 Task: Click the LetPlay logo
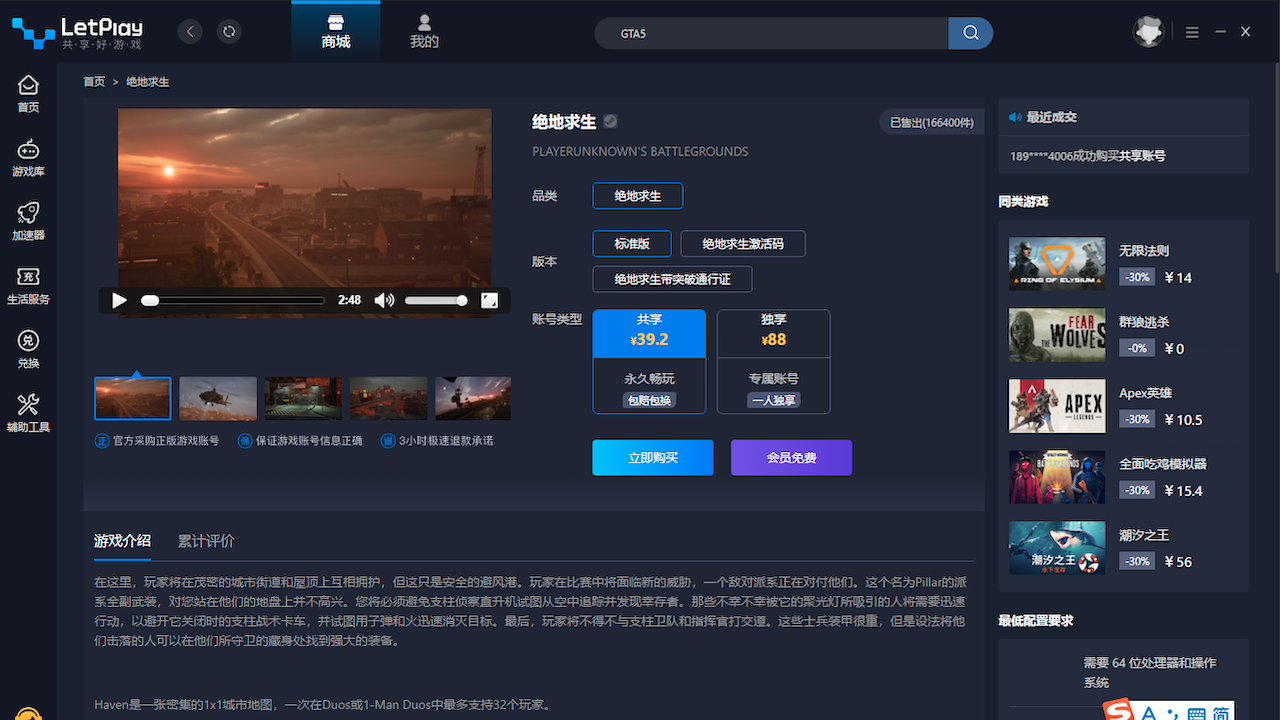point(76,32)
